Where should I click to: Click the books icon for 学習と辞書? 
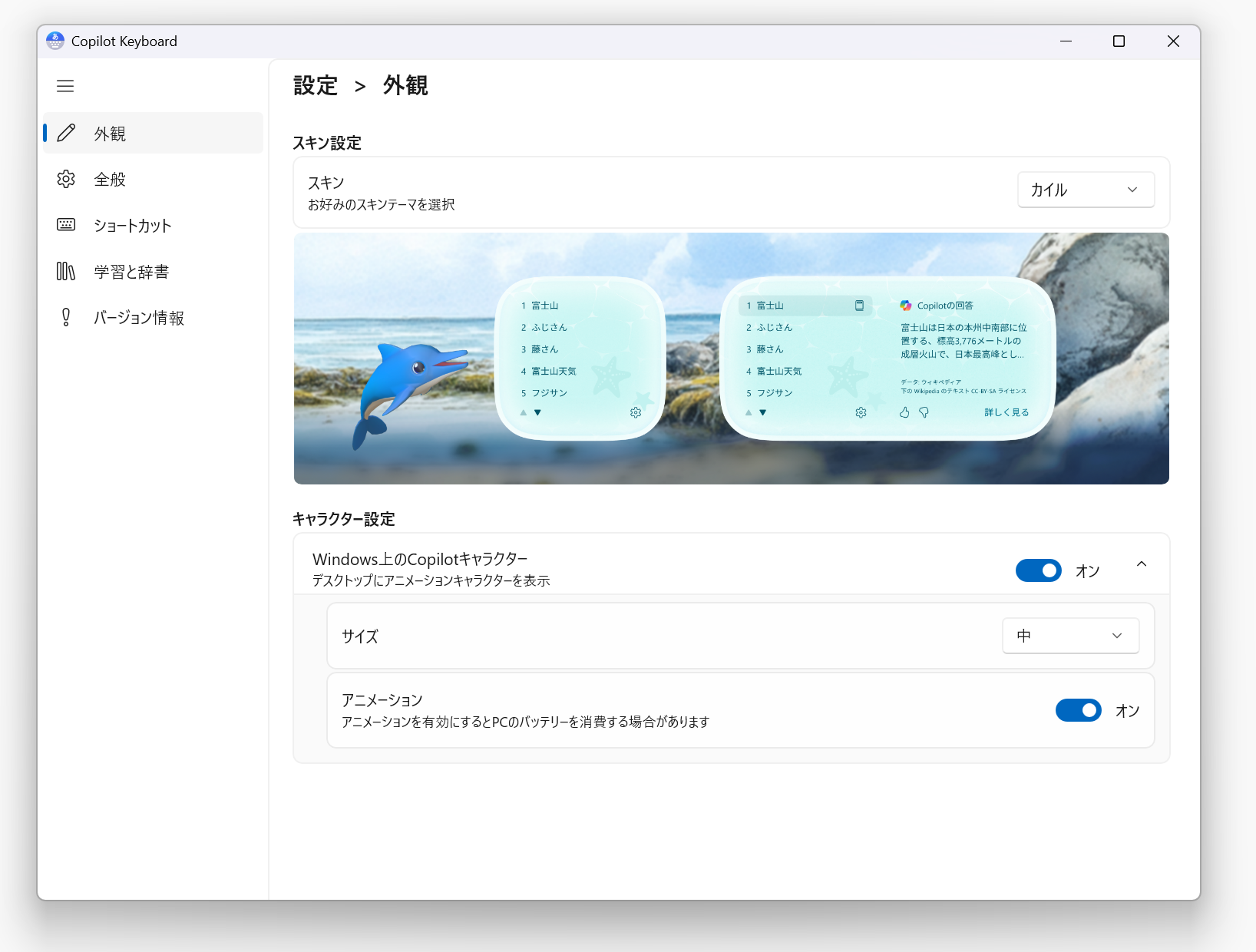66,271
